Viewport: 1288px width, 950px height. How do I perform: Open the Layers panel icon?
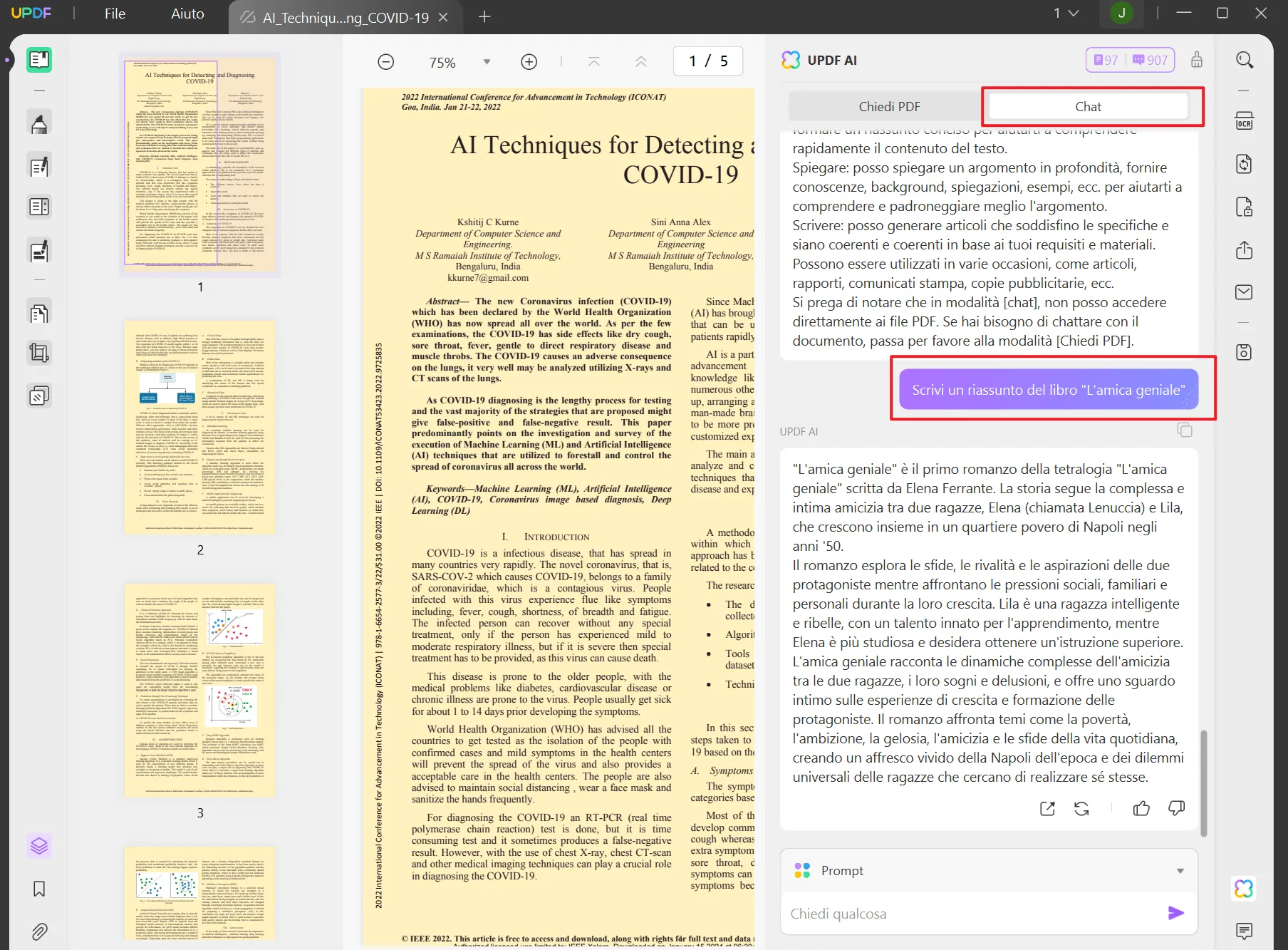click(x=39, y=846)
